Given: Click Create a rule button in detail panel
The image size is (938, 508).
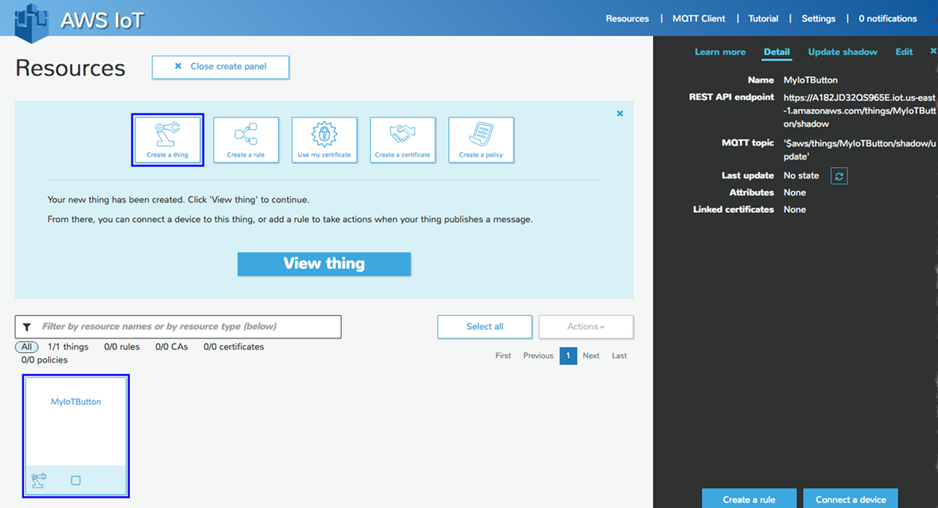Looking at the screenshot, I should coord(749,498).
